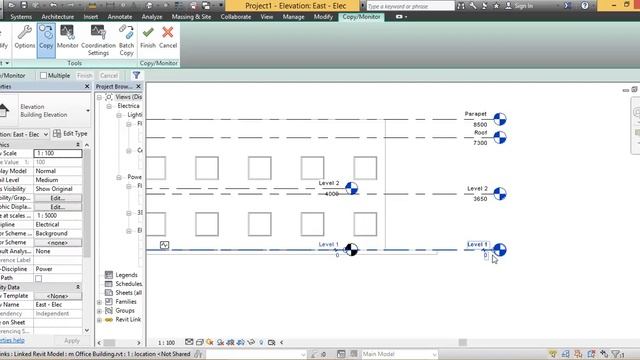Click the Graphic Display Edit button
The image size is (640, 360).
point(58,207)
